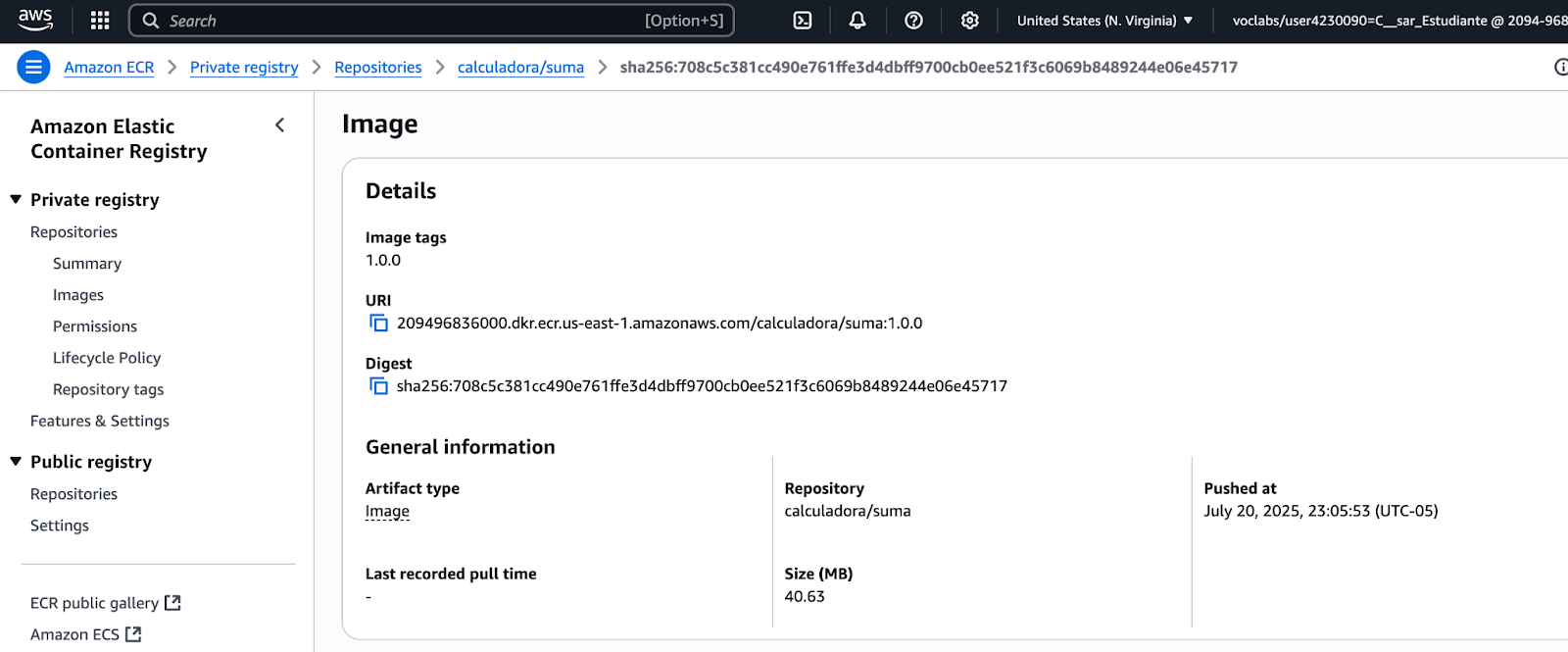Open Repositories under Private registry

coord(73,231)
